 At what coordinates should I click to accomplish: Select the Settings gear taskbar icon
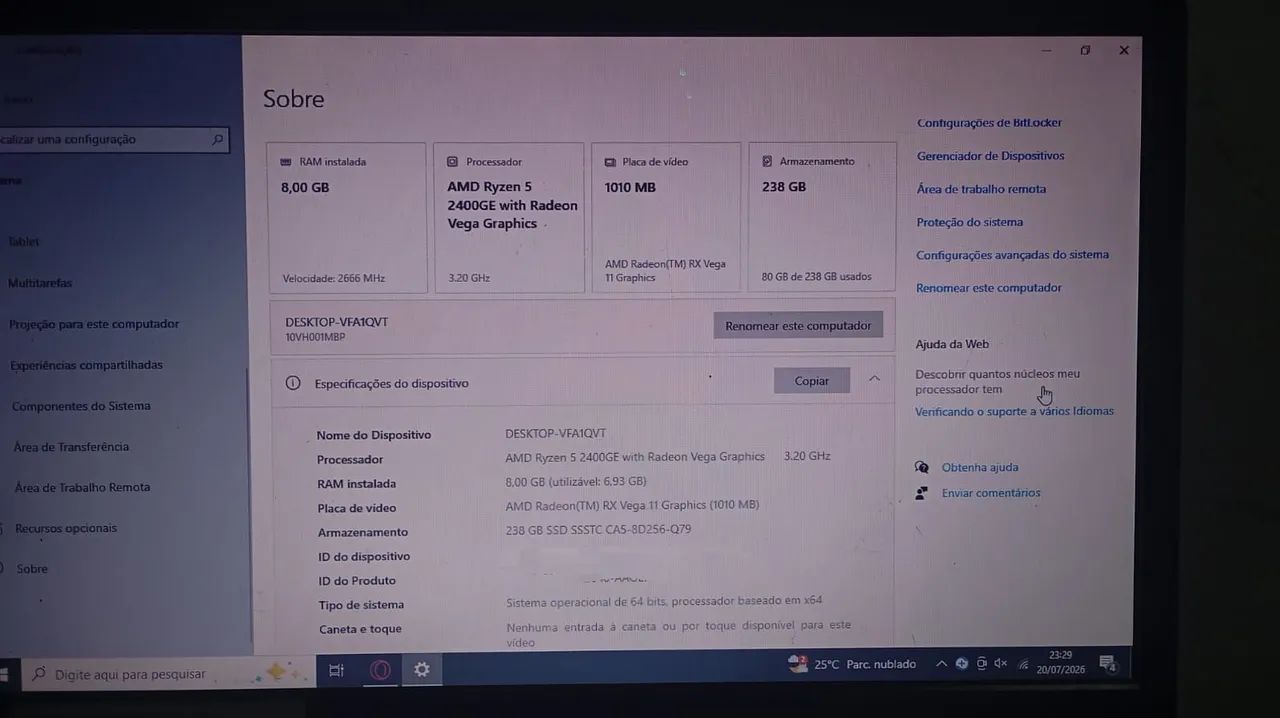pos(422,670)
